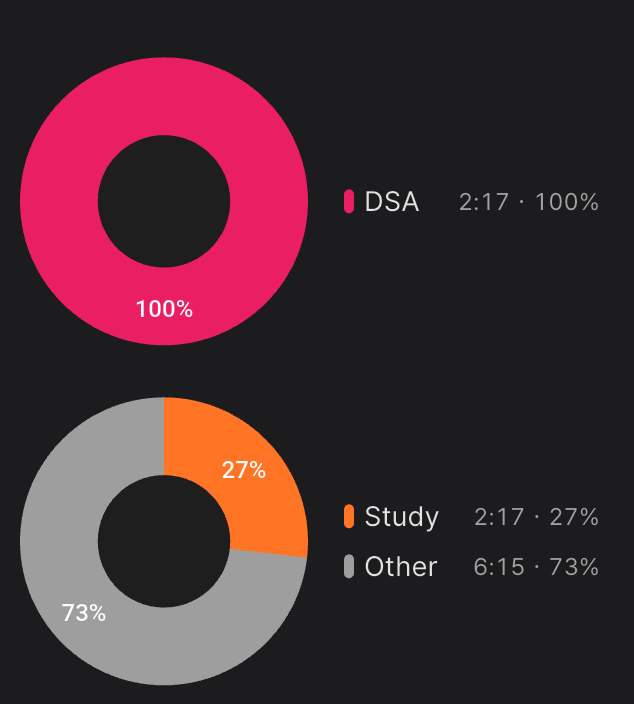Select the DSA legend label
This screenshot has width=634, height=704.
[391, 202]
